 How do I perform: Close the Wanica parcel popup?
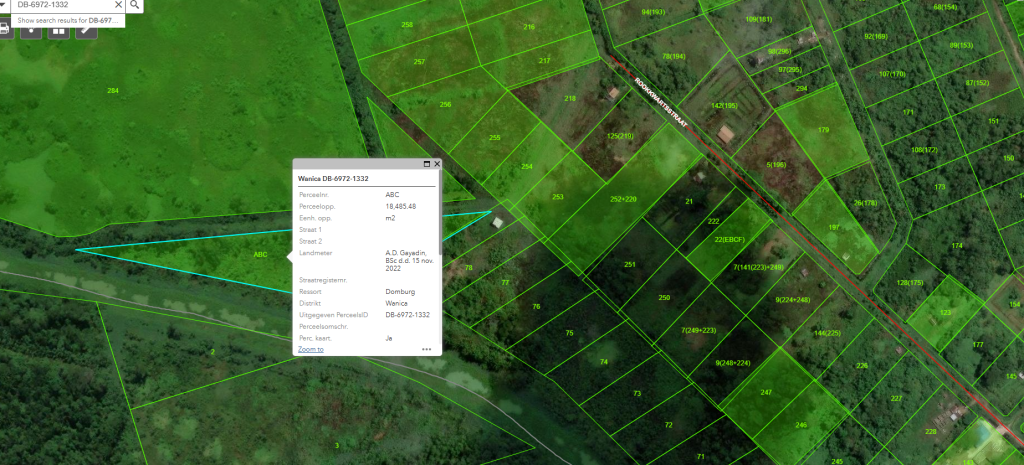(x=437, y=163)
